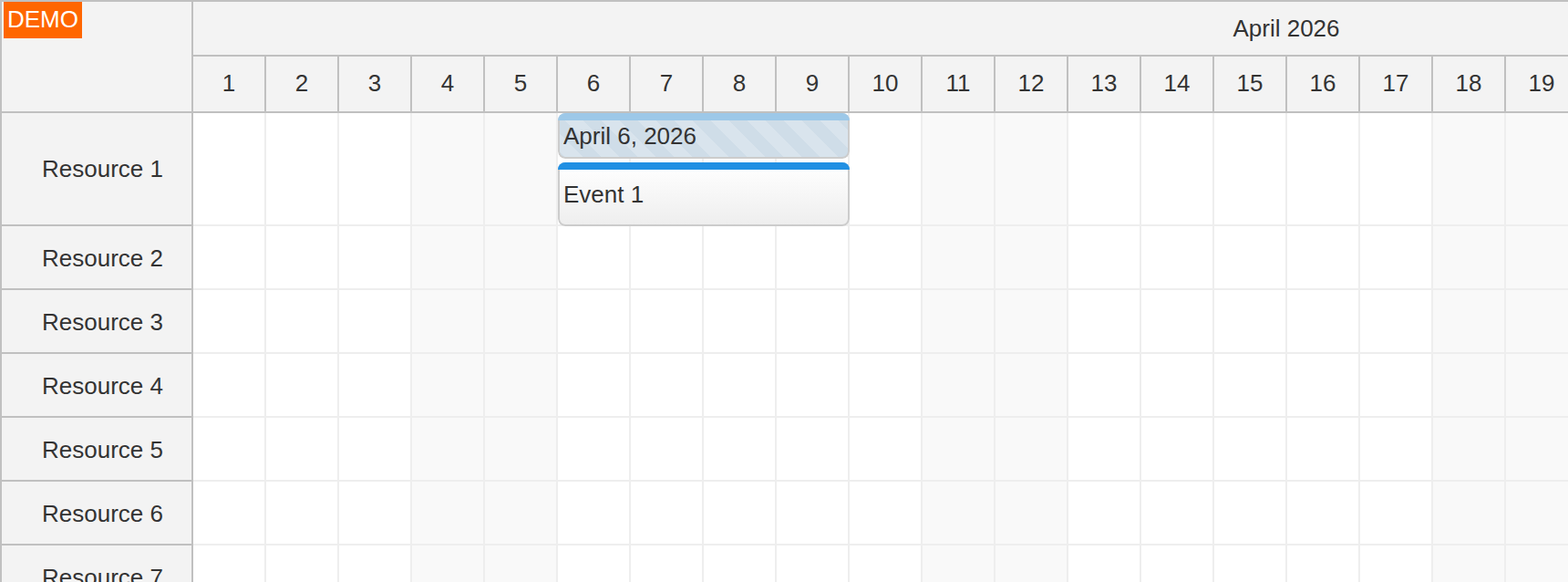Click the April 2026 month header
This screenshot has width=1568, height=582.
(1285, 28)
